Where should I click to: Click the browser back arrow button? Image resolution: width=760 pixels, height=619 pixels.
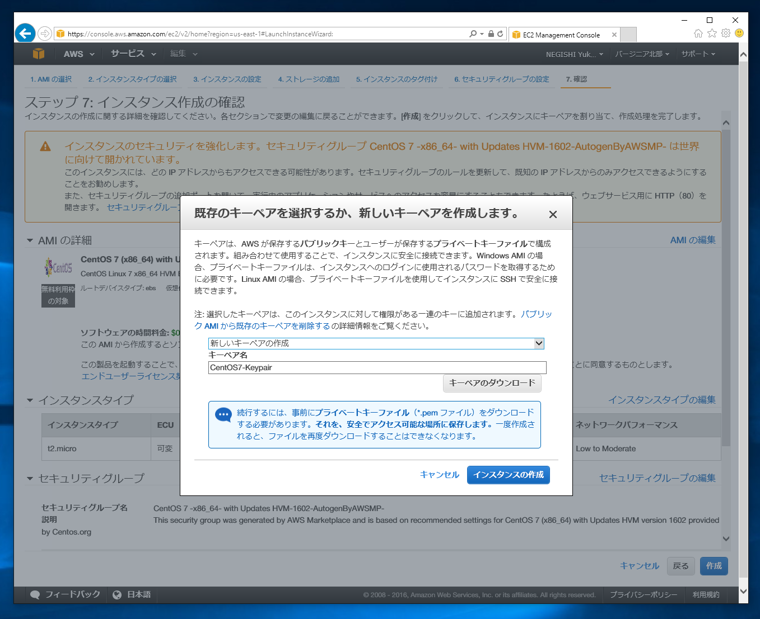coord(25,33)
